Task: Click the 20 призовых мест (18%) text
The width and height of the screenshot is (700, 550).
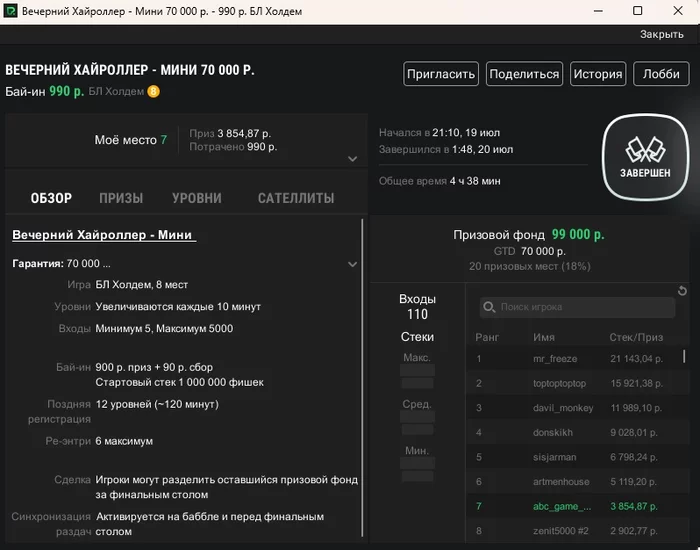Action: tap(529, 267)
